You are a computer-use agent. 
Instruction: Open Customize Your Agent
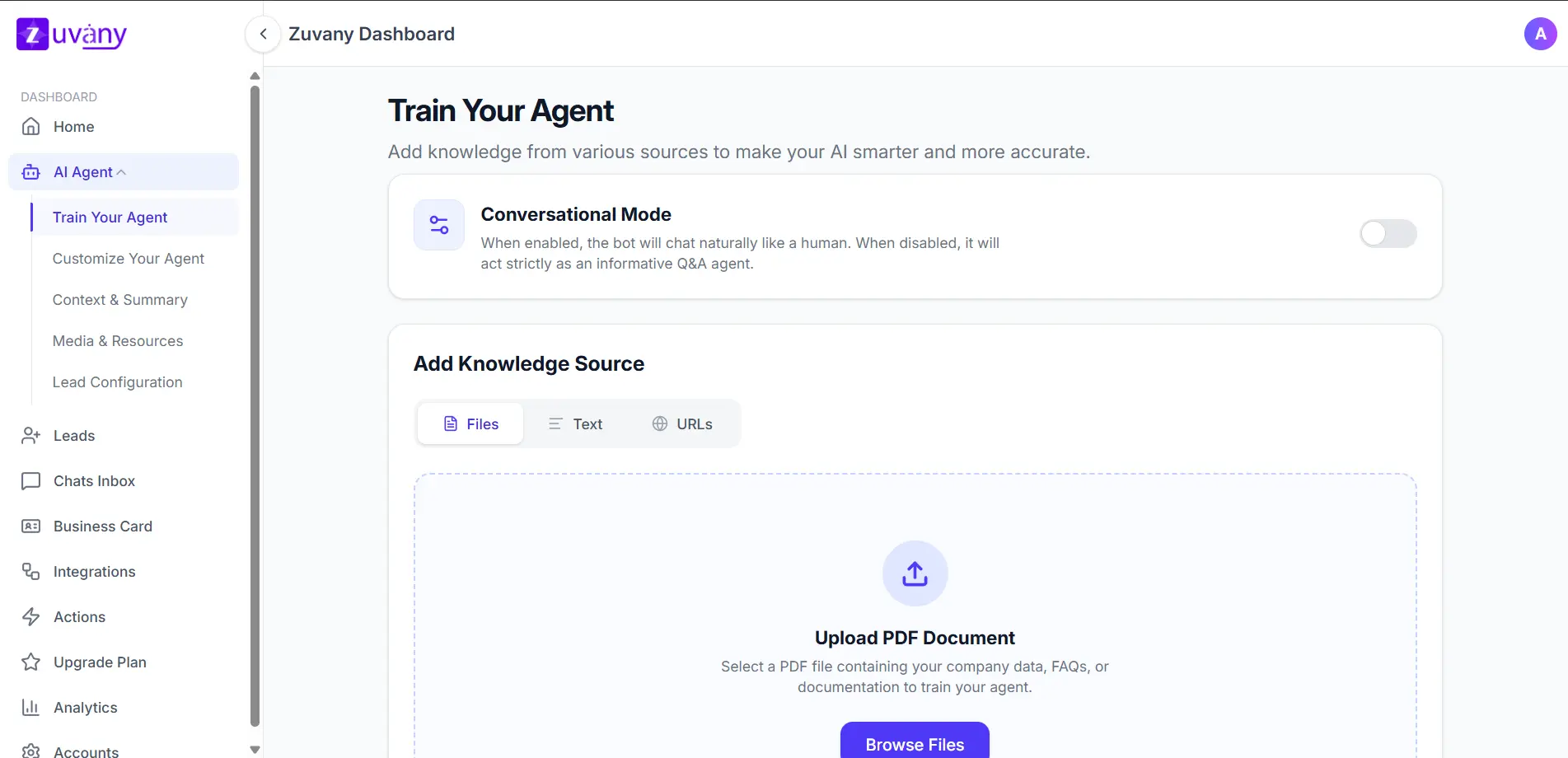129,259
